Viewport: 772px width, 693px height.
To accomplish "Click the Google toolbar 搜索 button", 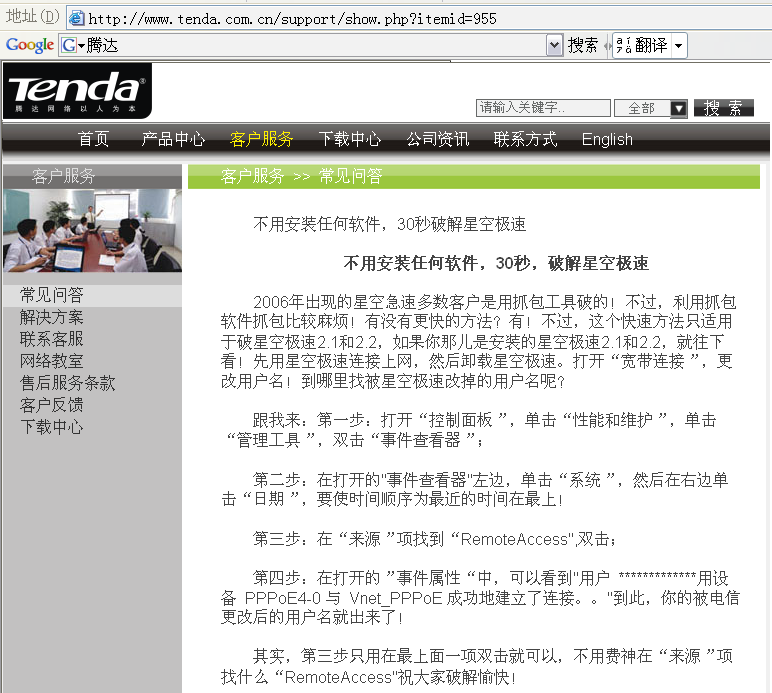I will (582, 45).
